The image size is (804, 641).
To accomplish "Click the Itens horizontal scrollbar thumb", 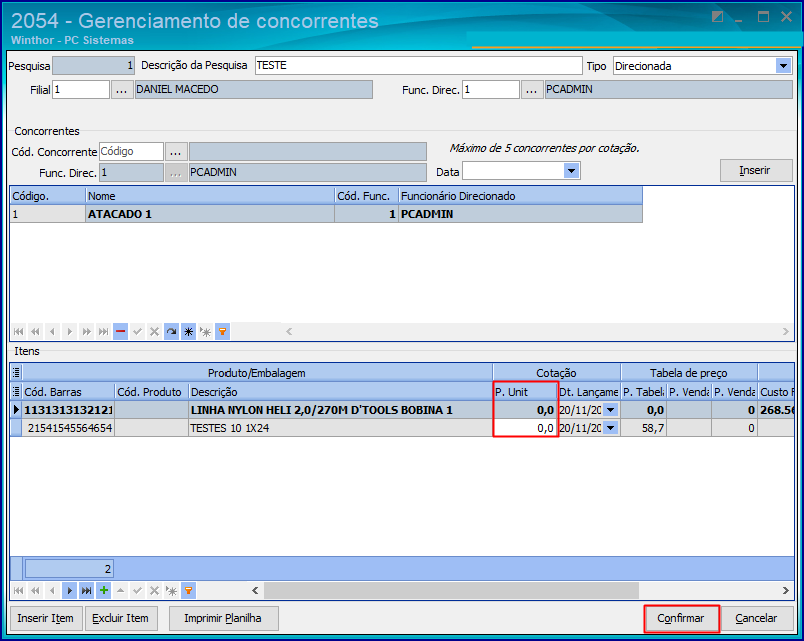I will [x=451, y=591].
